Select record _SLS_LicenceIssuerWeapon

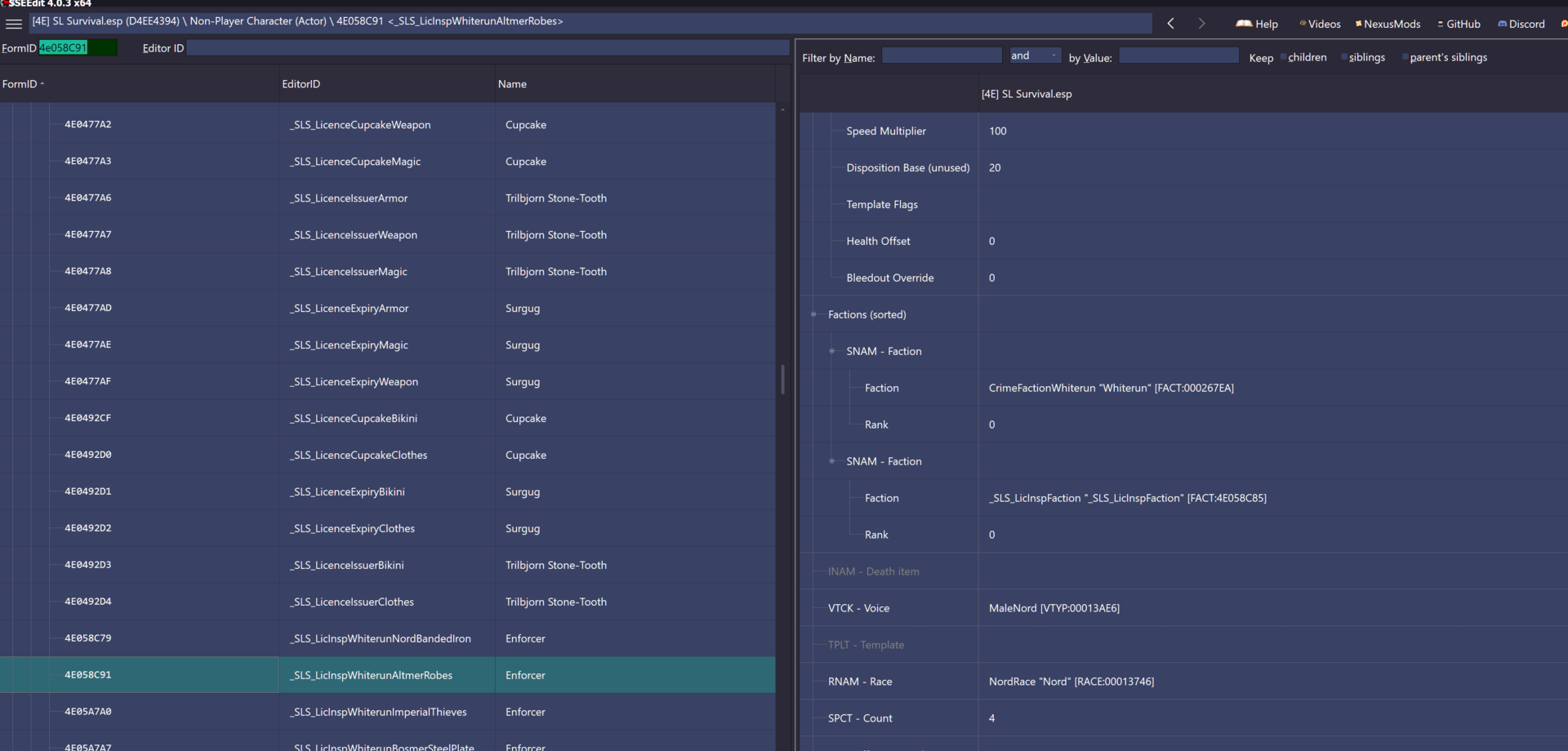[x=388, y=235]
